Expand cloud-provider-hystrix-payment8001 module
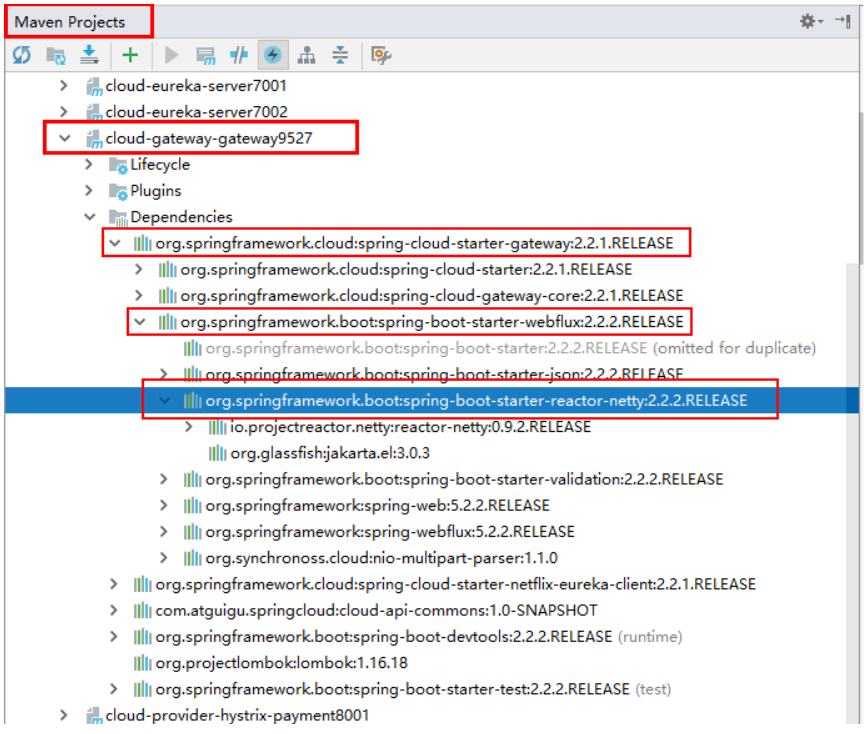 (64, 715)
